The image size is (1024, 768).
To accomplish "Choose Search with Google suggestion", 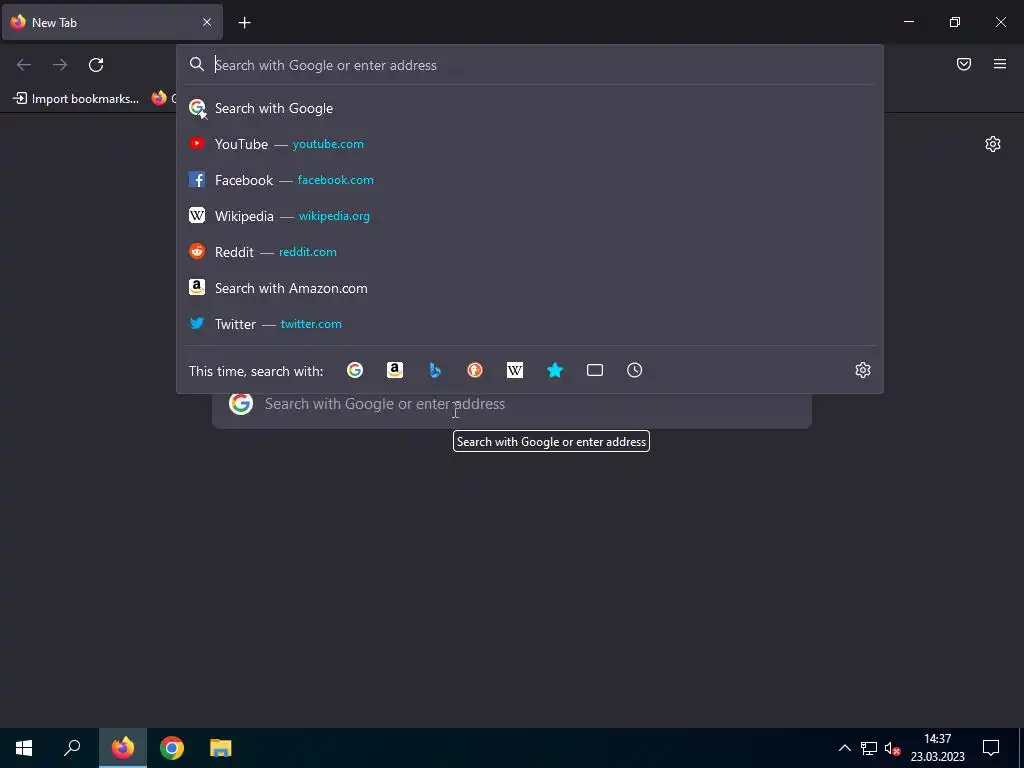I will (530, 108).
